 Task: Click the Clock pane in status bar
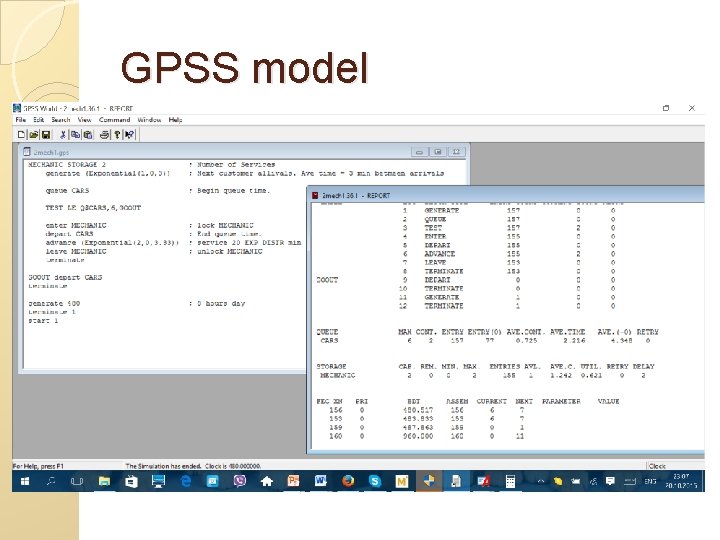675,466
